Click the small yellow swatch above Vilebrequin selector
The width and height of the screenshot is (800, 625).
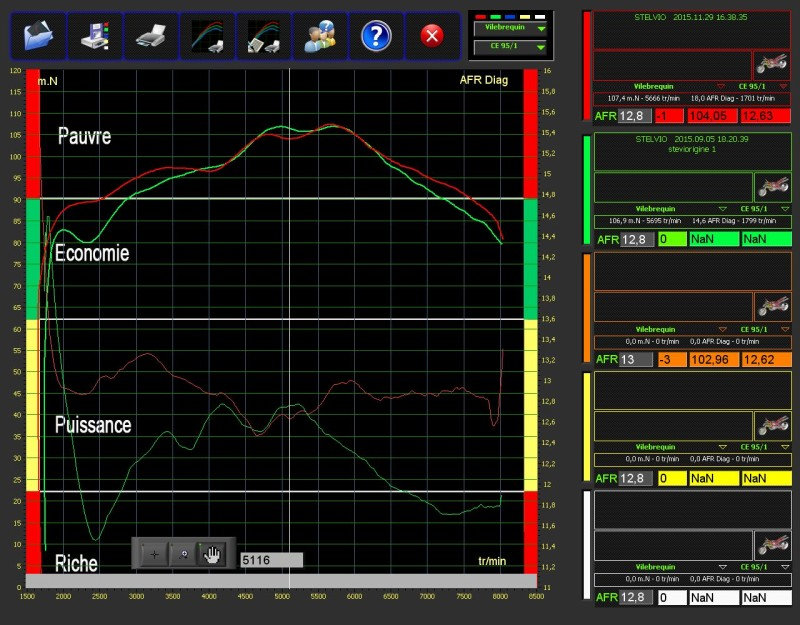(x=524, y=17)
